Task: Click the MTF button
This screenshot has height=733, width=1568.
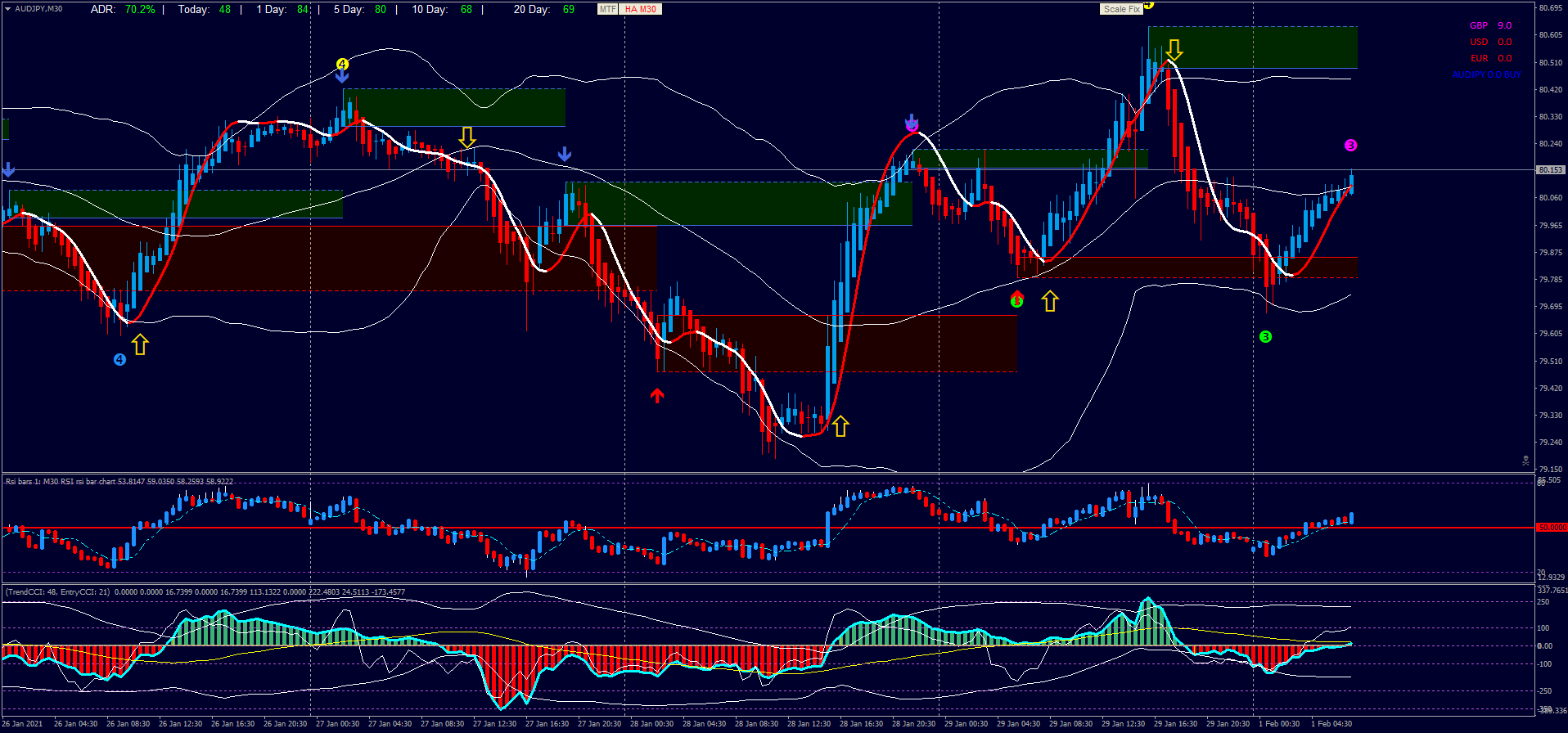Action: pos(607,9)
